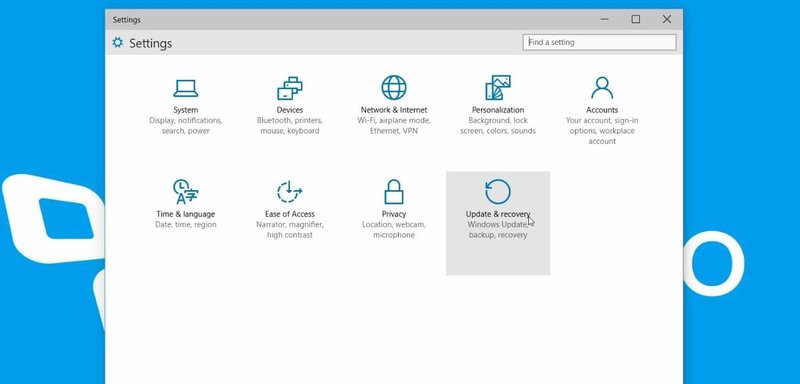
Task: Click the 'Personalization' label
Action: pyautogui.click(x=498, y=110)
